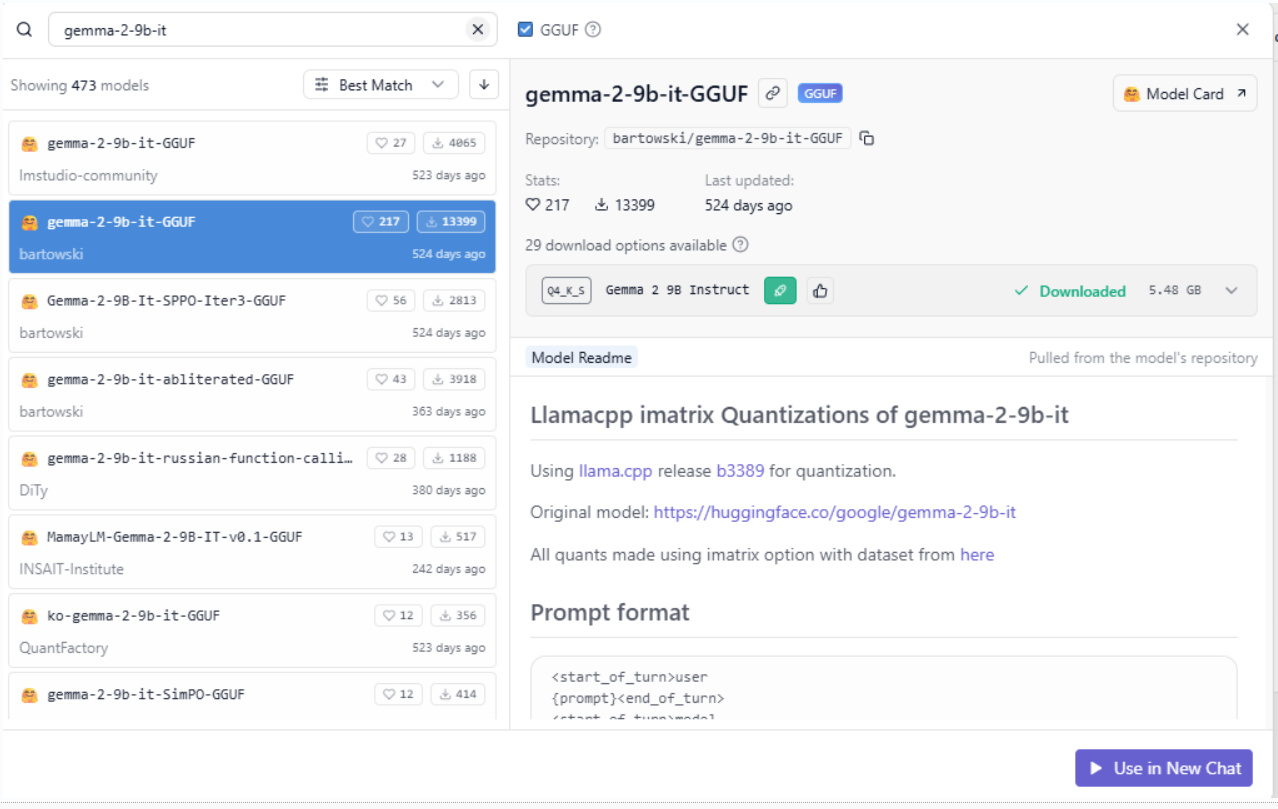Open the Model Card button
Viewport: 1278px width, 809px height.
1185,93
